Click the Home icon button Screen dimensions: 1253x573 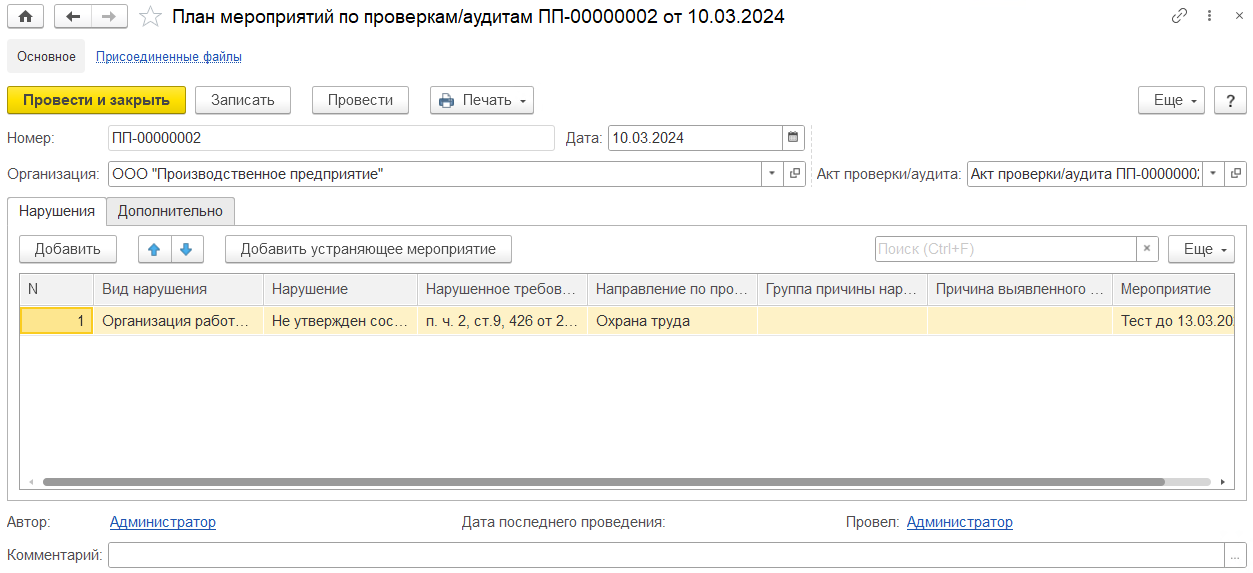[25, 17]
